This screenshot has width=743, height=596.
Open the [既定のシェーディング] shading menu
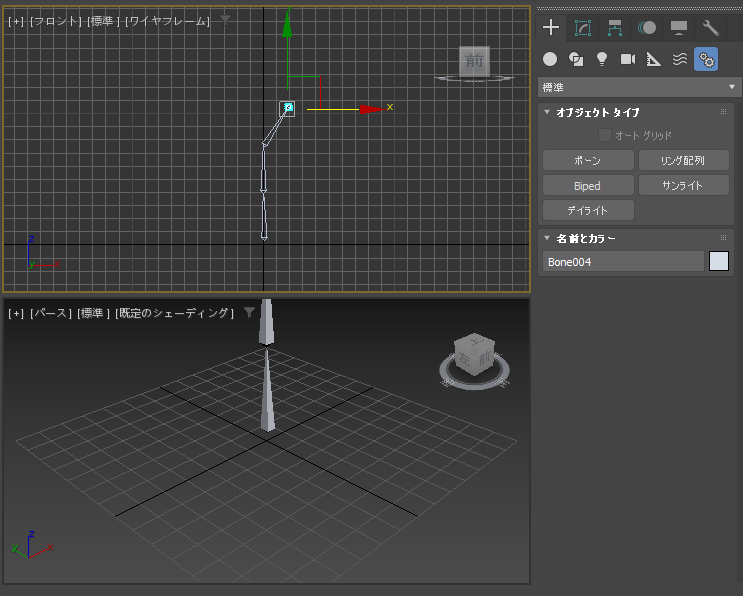point(175,313)
